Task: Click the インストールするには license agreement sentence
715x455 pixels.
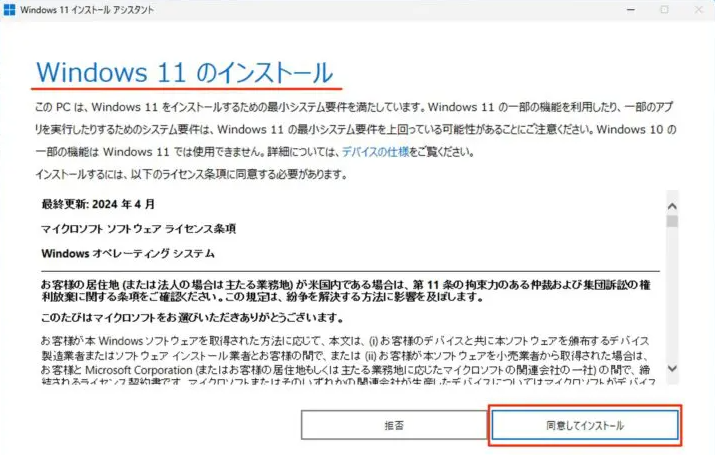Action: pos(191,174)
